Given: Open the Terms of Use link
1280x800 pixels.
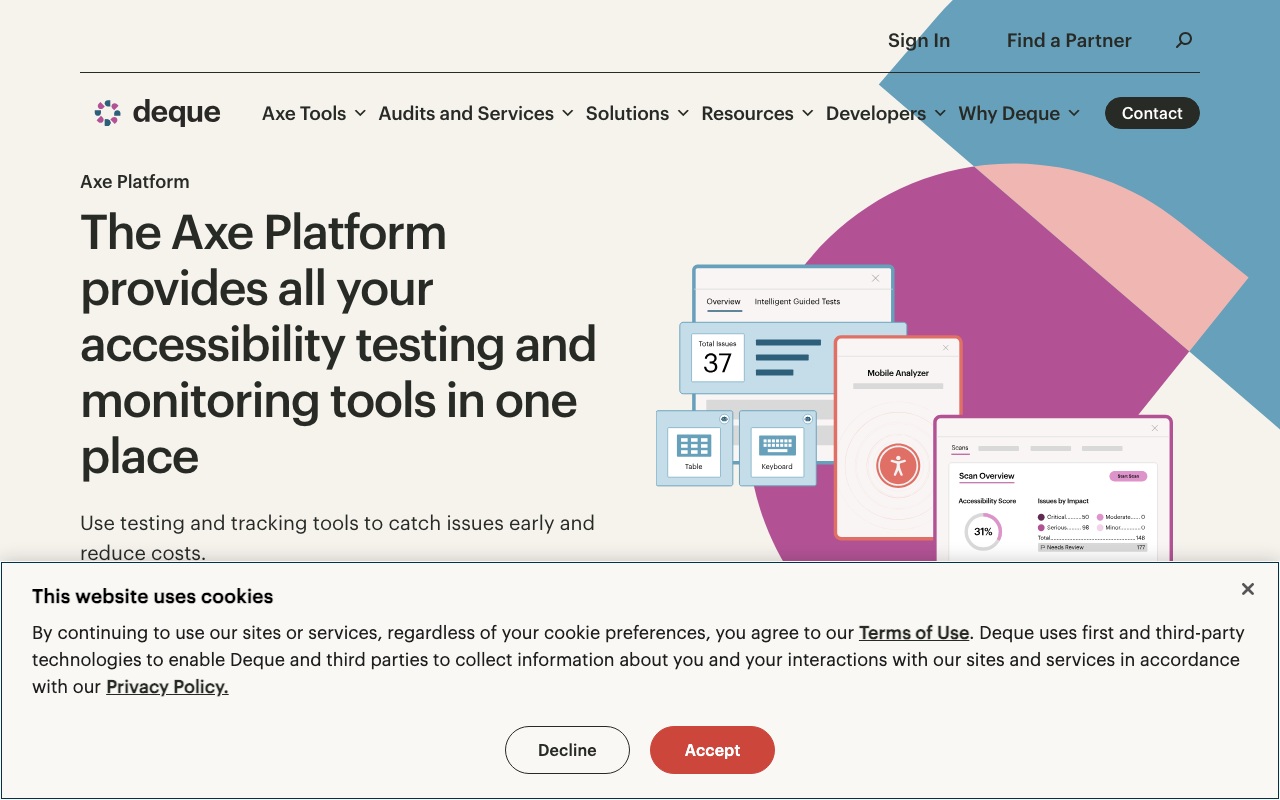Looking at the screenshot, I should coord(914,633).
